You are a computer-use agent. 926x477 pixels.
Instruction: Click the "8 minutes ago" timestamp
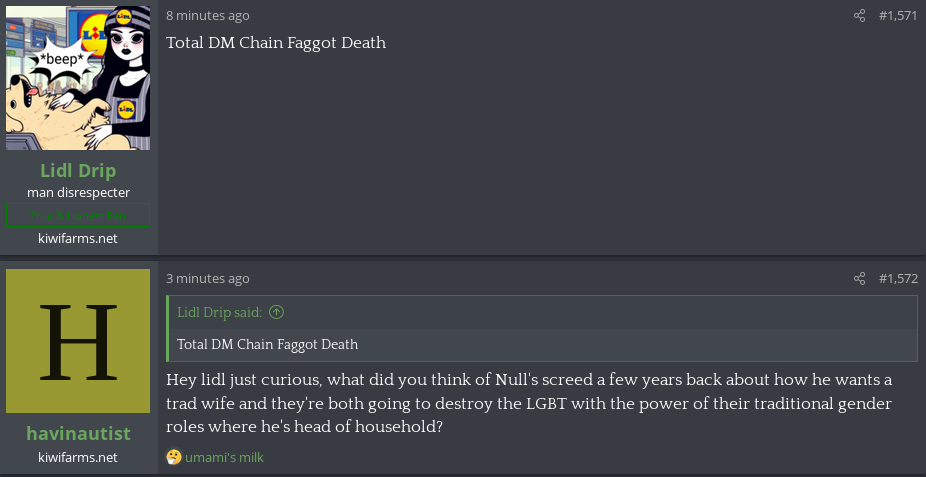click(208, 15)
